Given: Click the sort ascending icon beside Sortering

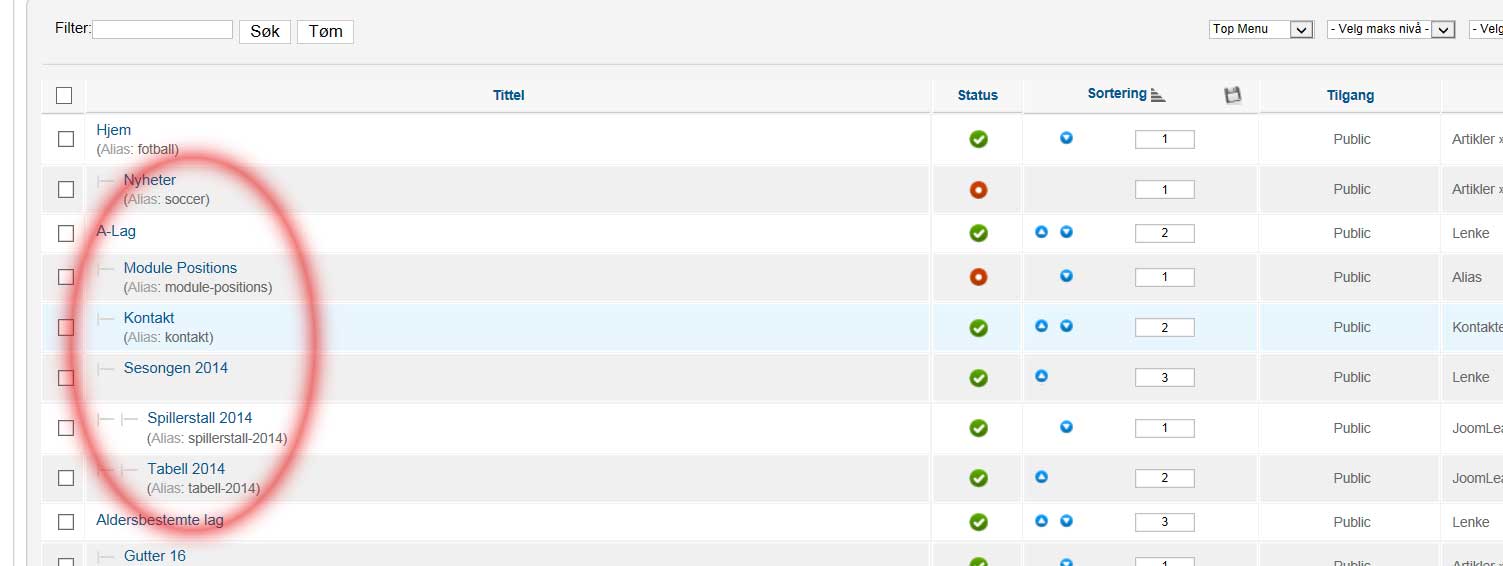Looking at the screenshot, I should [x=1158, y=95].
